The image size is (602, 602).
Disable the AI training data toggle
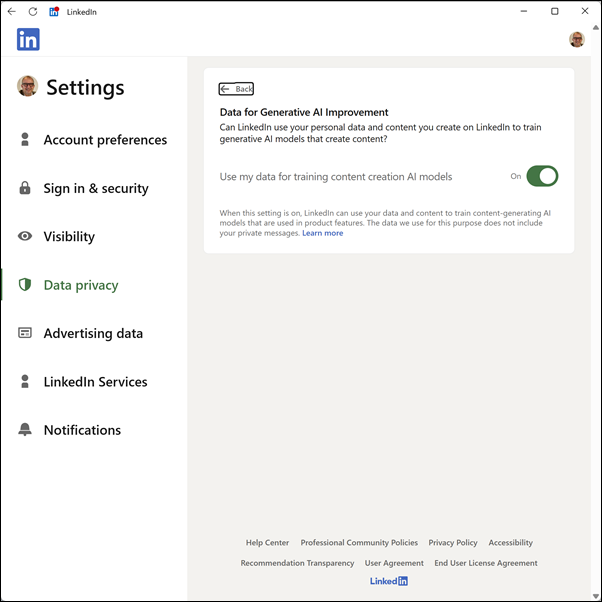(542, 176)
